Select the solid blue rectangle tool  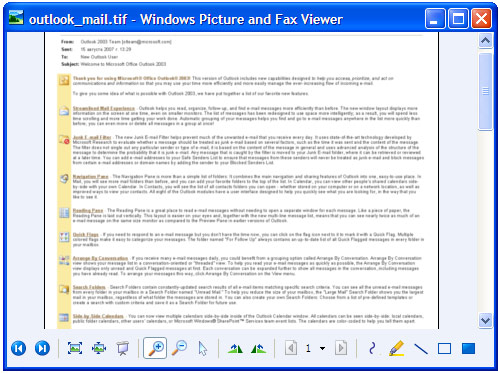point(468,349)
